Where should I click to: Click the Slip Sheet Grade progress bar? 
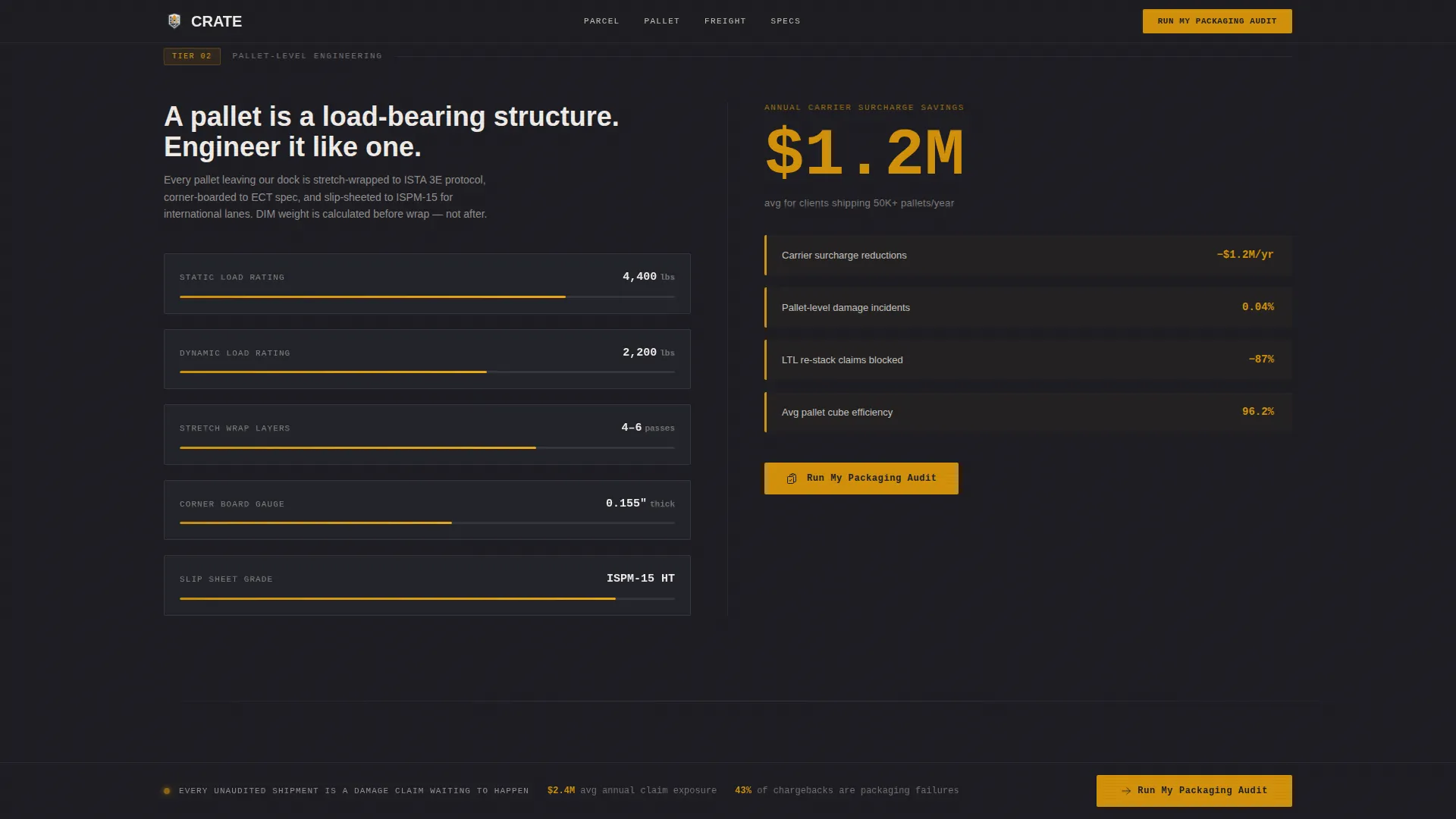427,598
